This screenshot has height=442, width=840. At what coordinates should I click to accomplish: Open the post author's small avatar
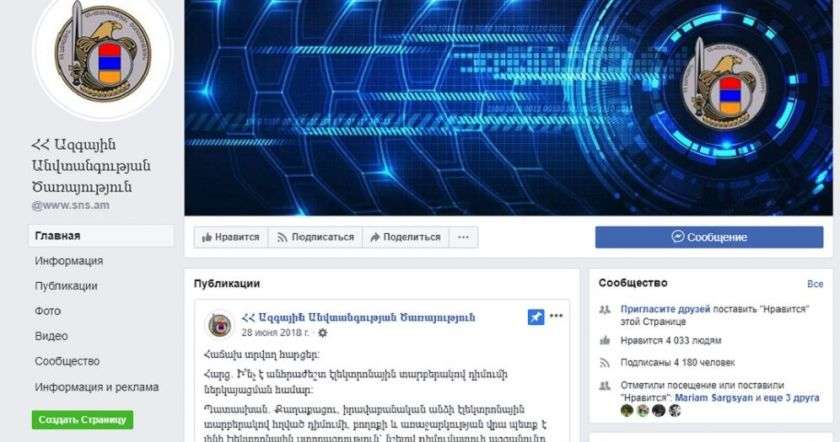pyautogui.click(x=219, y=325)
